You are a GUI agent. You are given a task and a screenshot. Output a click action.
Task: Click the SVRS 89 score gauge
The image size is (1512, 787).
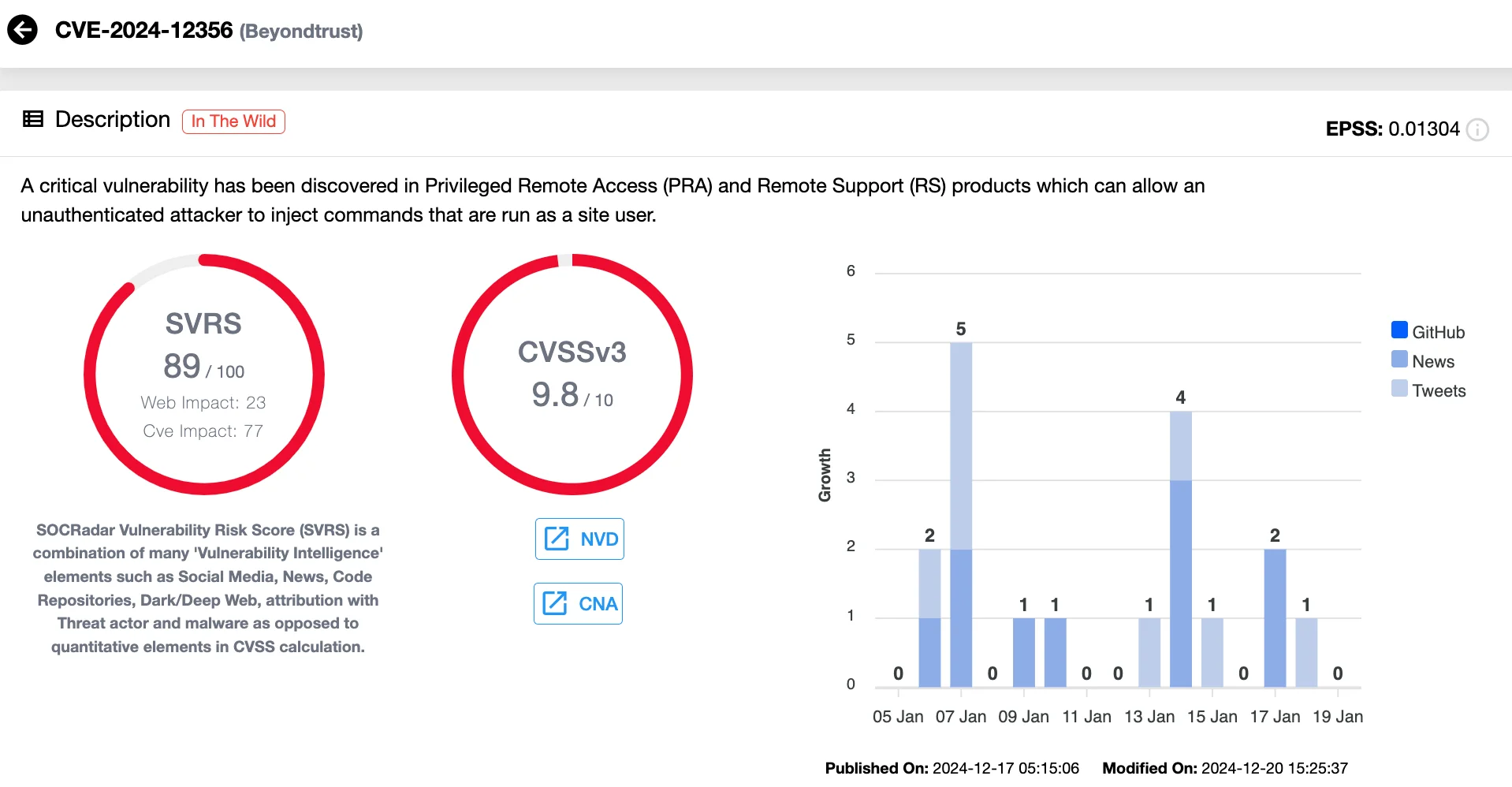tap(204, 375)
